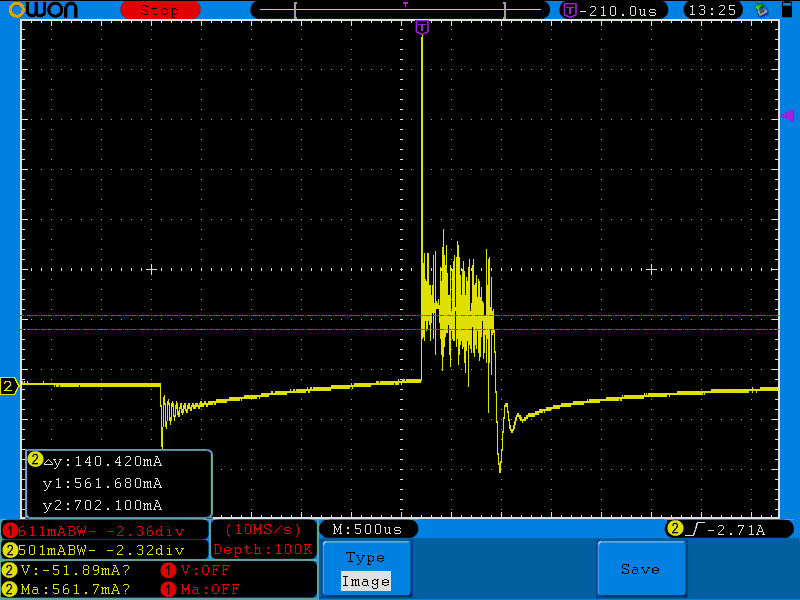
Task: Click the channel 2 cursor readout badge
Action: pyautogui.click(x=35, y=460)
